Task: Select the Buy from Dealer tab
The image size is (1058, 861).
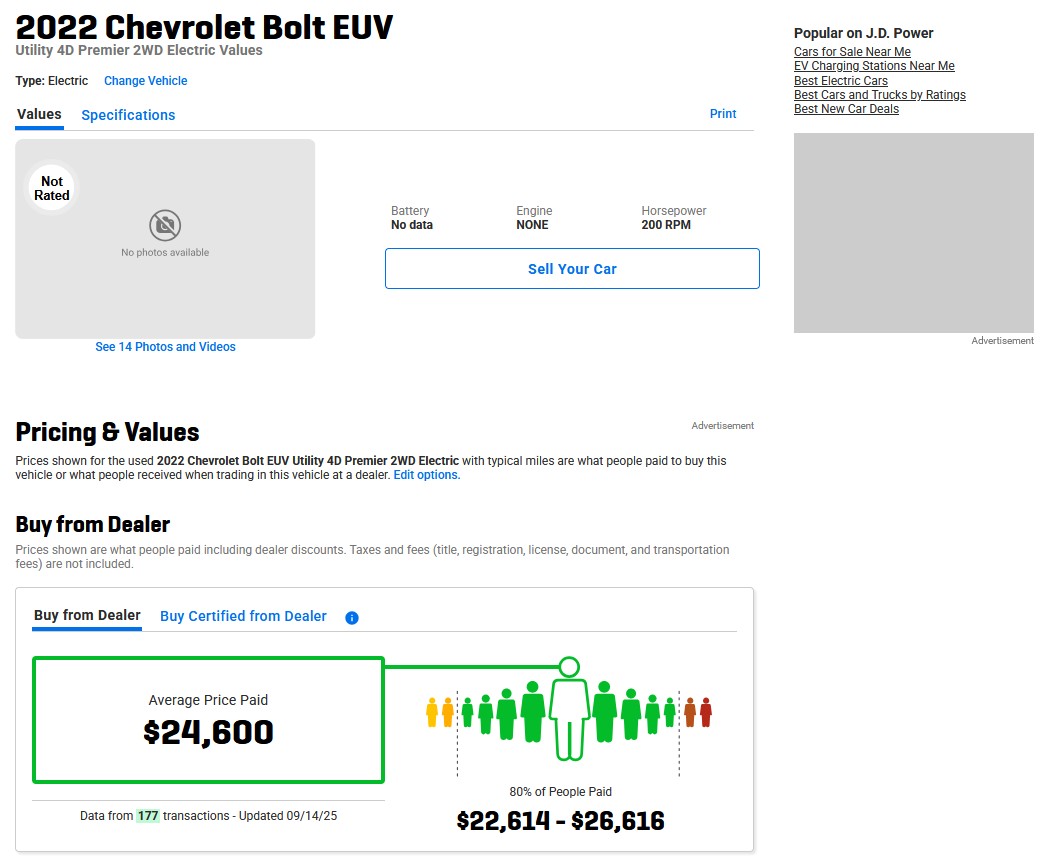Action: [87, 615]
